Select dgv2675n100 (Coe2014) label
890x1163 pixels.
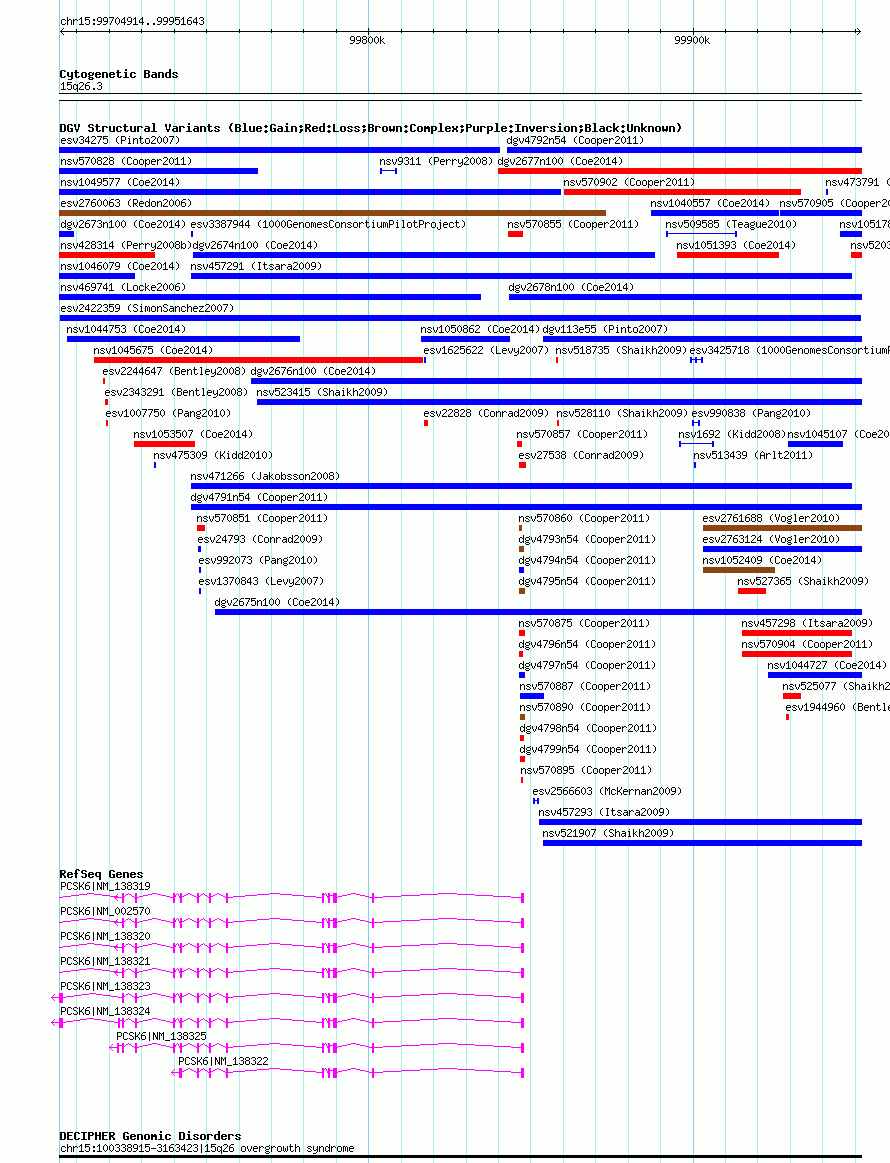tap(277, 602)
